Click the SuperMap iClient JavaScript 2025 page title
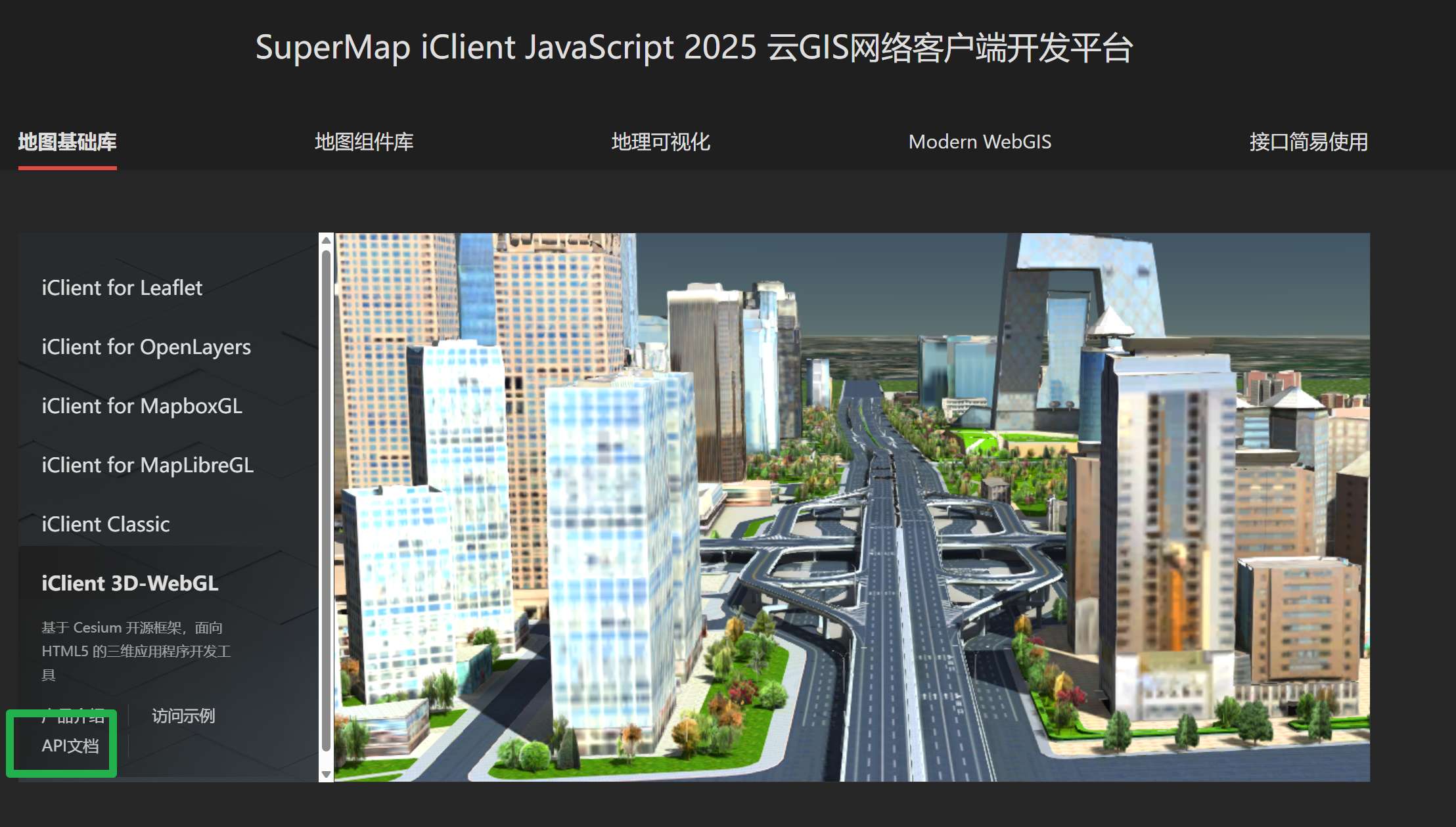 [x=694, y=47]
